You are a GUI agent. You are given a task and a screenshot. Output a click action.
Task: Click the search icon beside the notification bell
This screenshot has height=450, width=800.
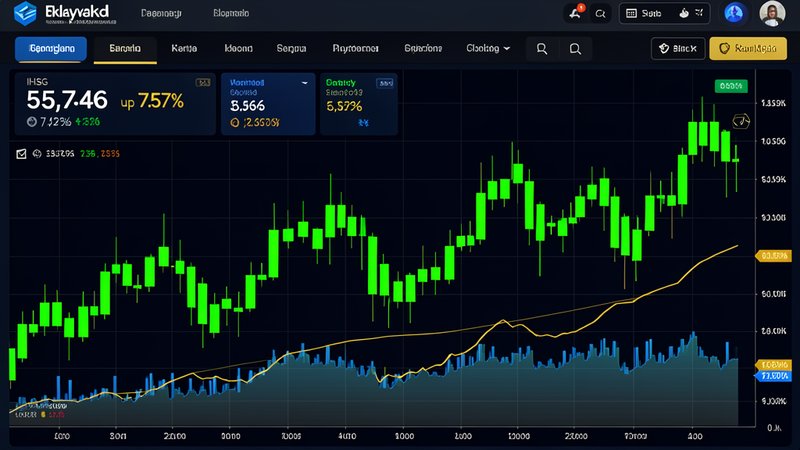click(x=601, y=14)
